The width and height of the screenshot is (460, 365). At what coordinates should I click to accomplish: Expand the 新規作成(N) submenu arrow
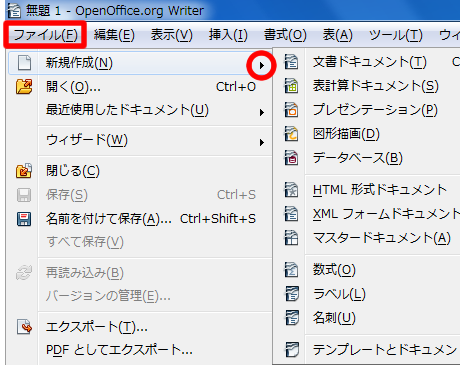point(262,65)
